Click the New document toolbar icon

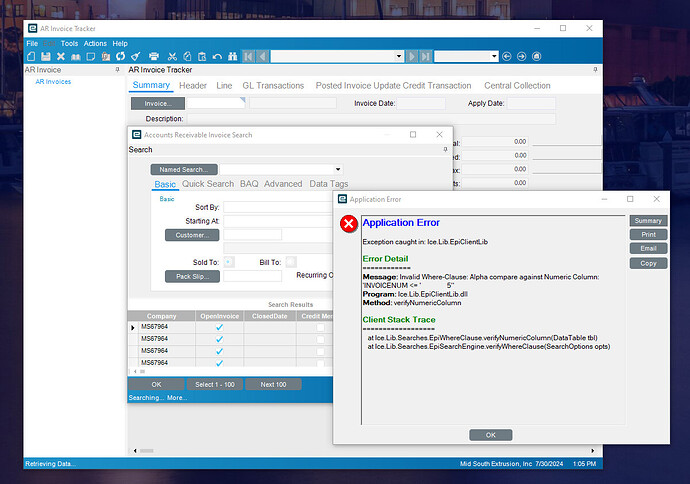coord(31,56)
